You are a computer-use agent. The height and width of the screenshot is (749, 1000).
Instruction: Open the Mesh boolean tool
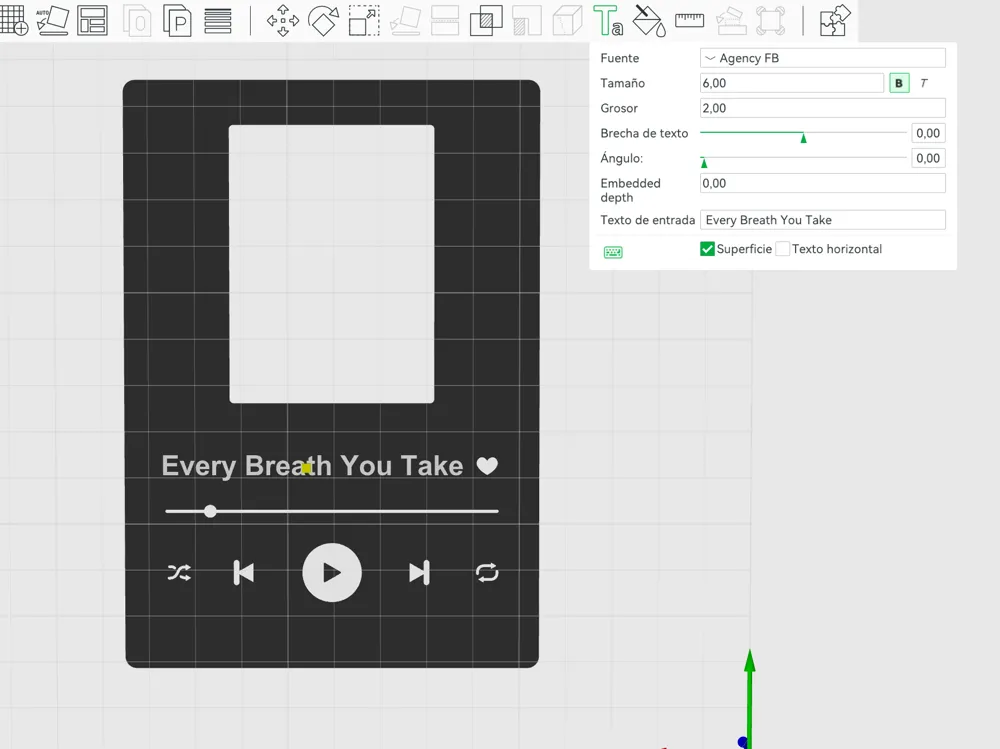(x=486, y=20)
